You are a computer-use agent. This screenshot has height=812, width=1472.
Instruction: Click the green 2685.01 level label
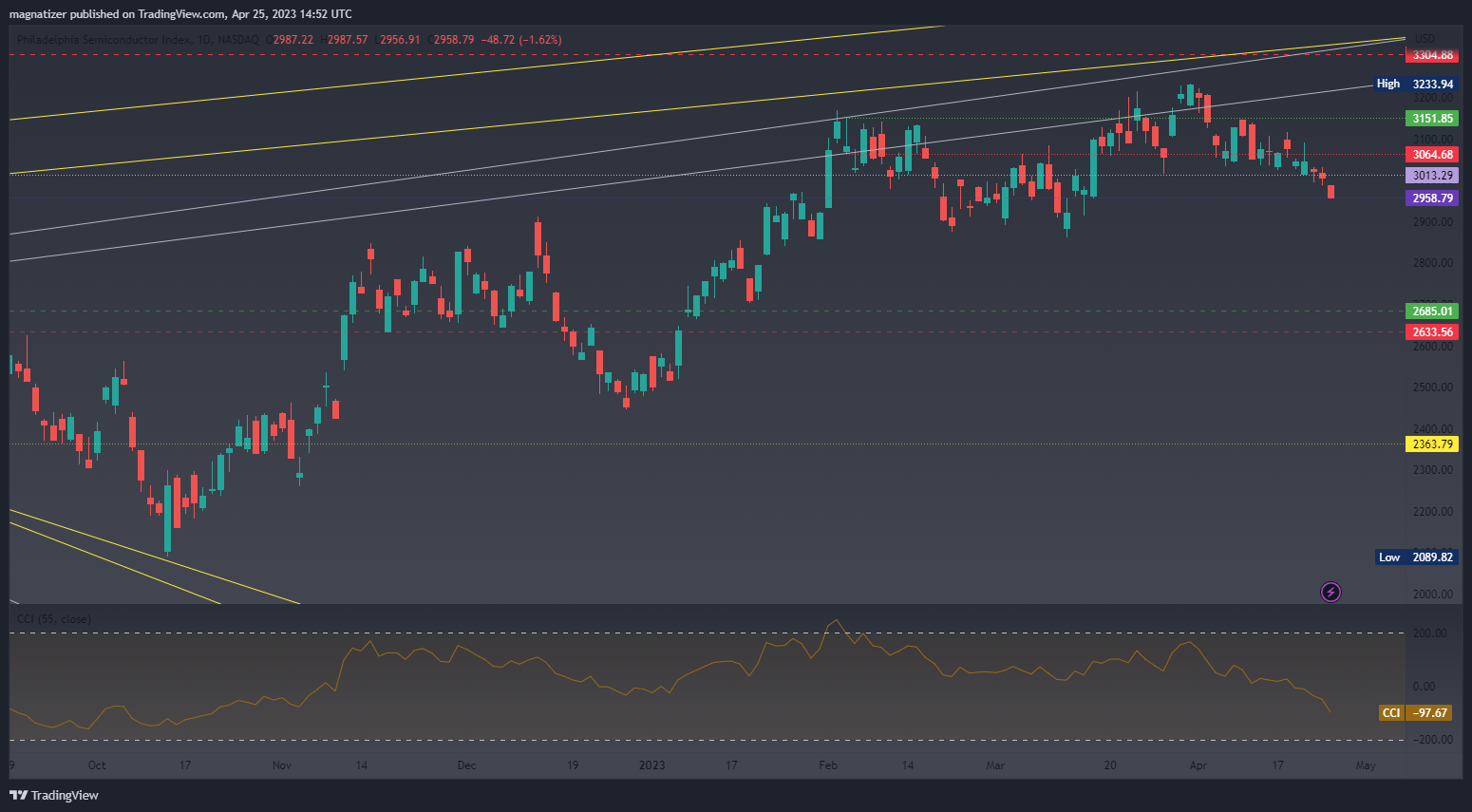pos(1432,312)
